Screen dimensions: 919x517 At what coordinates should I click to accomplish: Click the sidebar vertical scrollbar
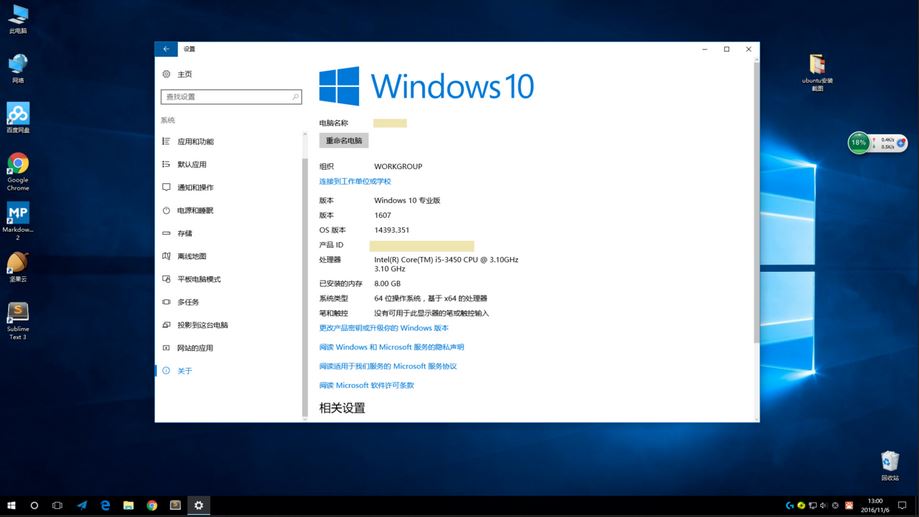(x=305, y=287)
